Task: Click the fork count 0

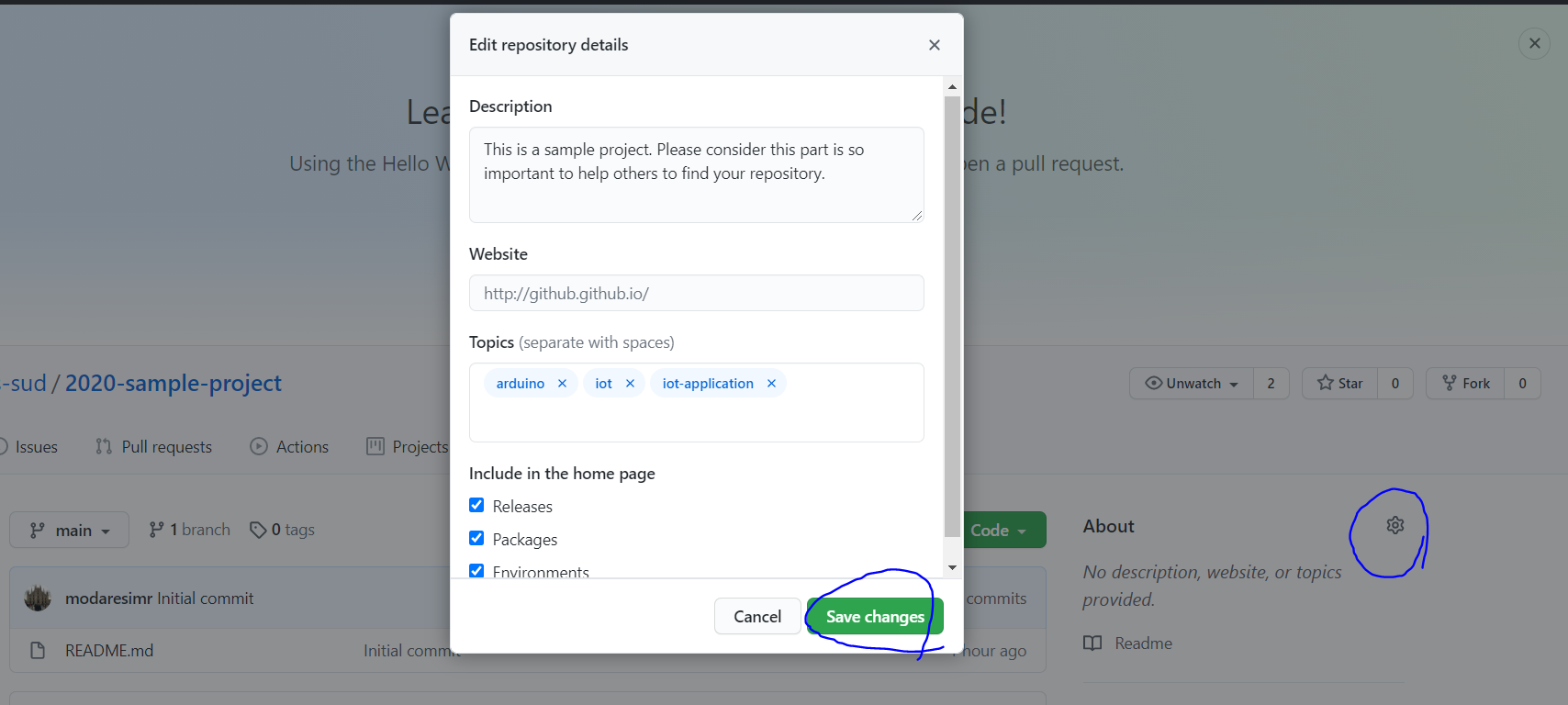Action: [x=1522, y=383]
